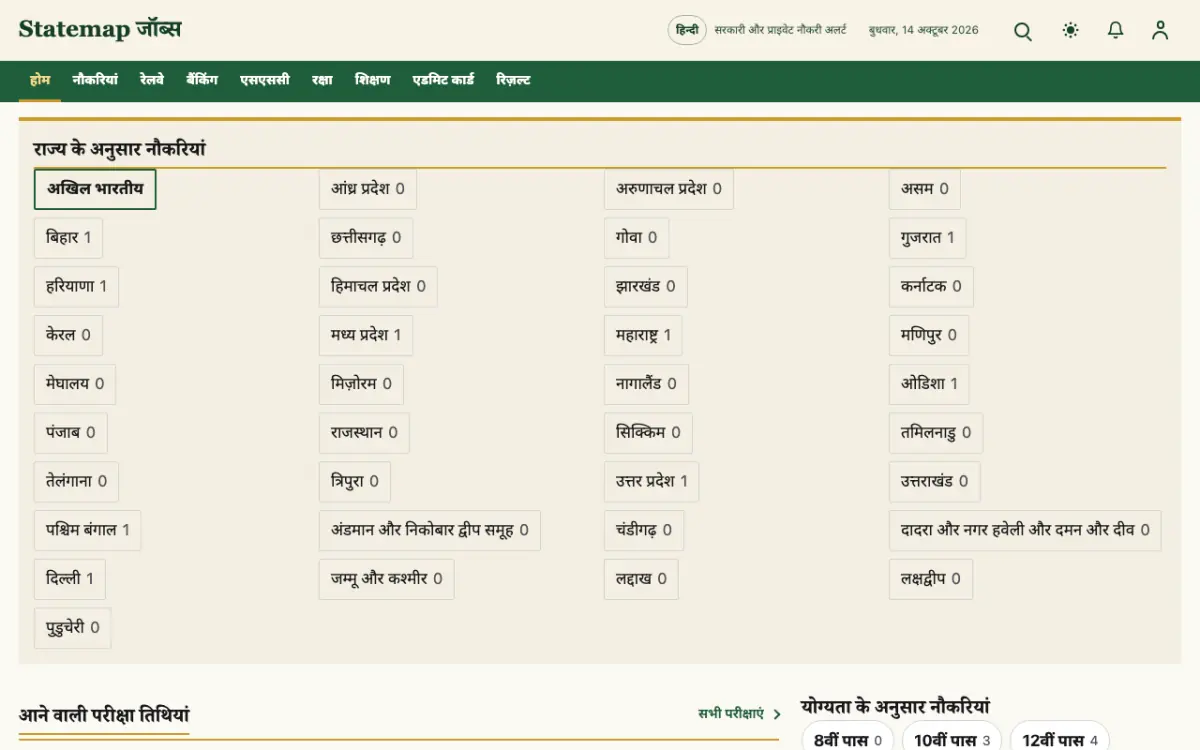Select बिहार state chip
The width and height of the screenshot is (1200, 750).
(x=68, y=238)
